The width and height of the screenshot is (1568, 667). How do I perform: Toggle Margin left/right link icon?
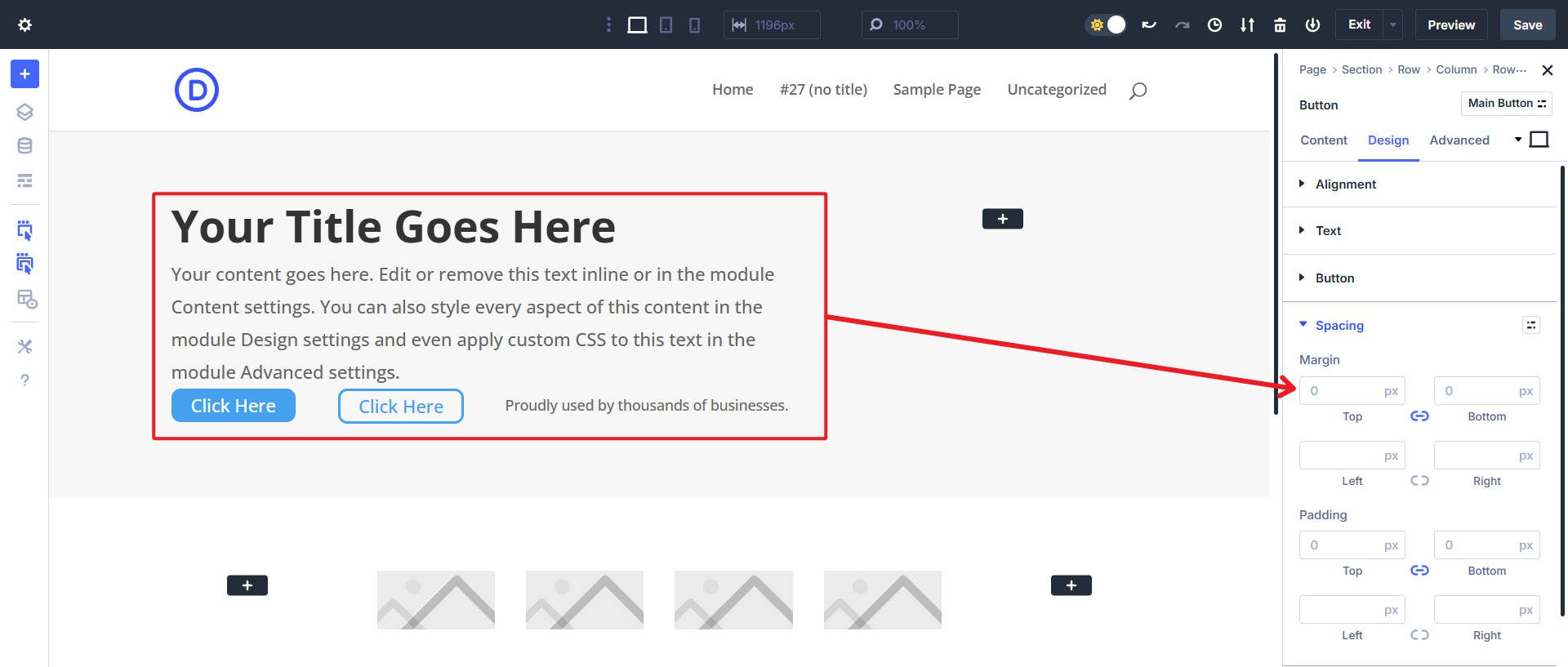pos(1419,481)
